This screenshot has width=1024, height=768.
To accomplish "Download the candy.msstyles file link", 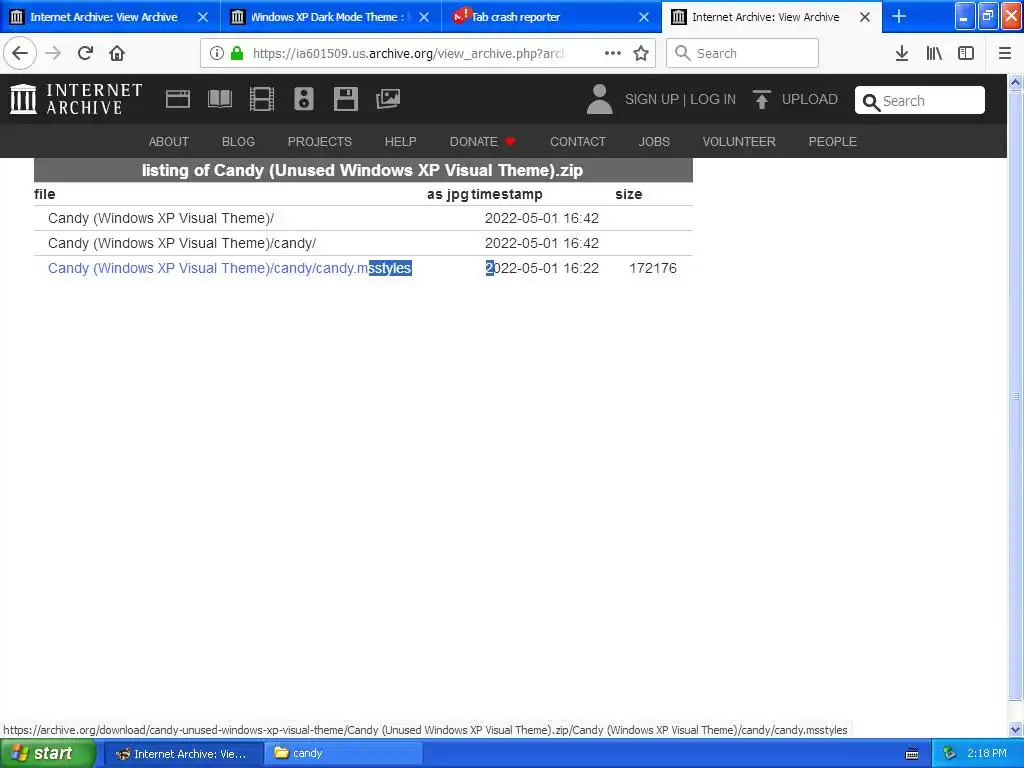I will tap(230, 268).
